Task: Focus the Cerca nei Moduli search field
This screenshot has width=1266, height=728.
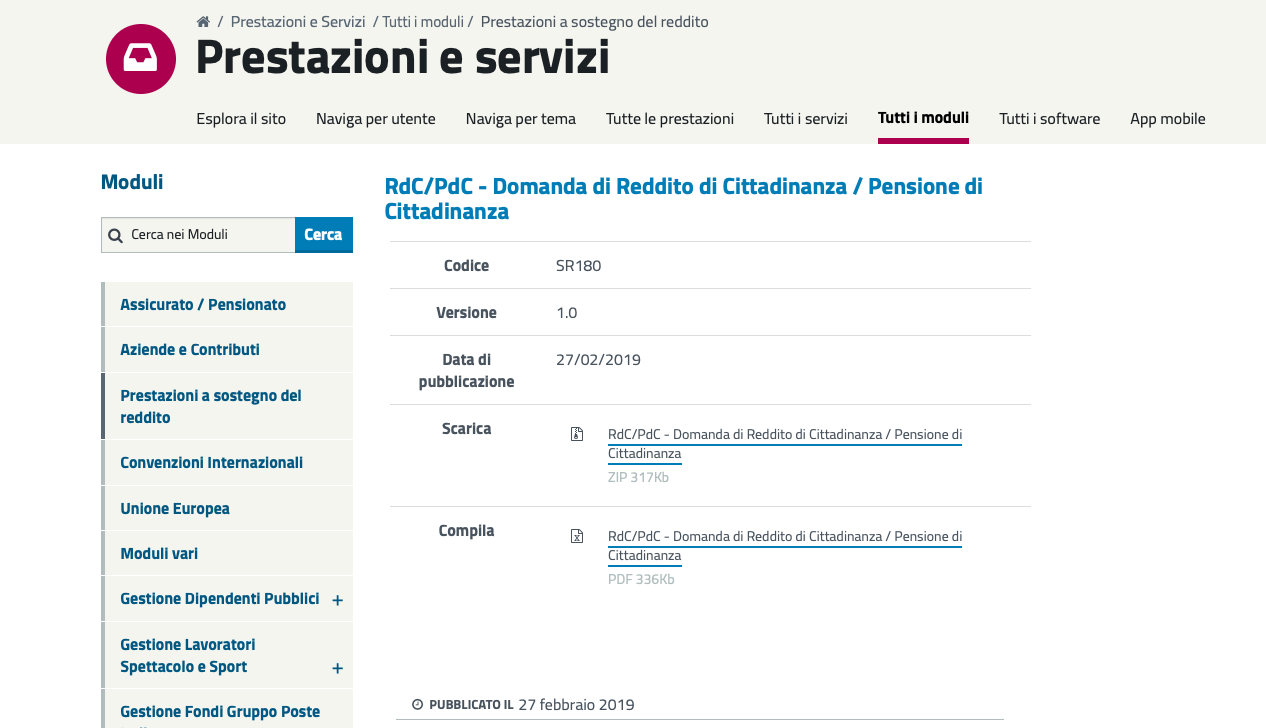Action: click(x=198, y=235)
